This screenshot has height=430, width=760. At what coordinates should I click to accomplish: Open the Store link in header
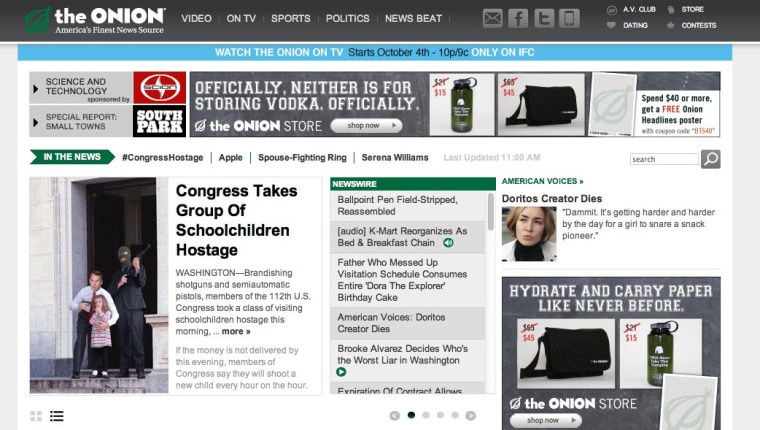click(x=693, y=9)
